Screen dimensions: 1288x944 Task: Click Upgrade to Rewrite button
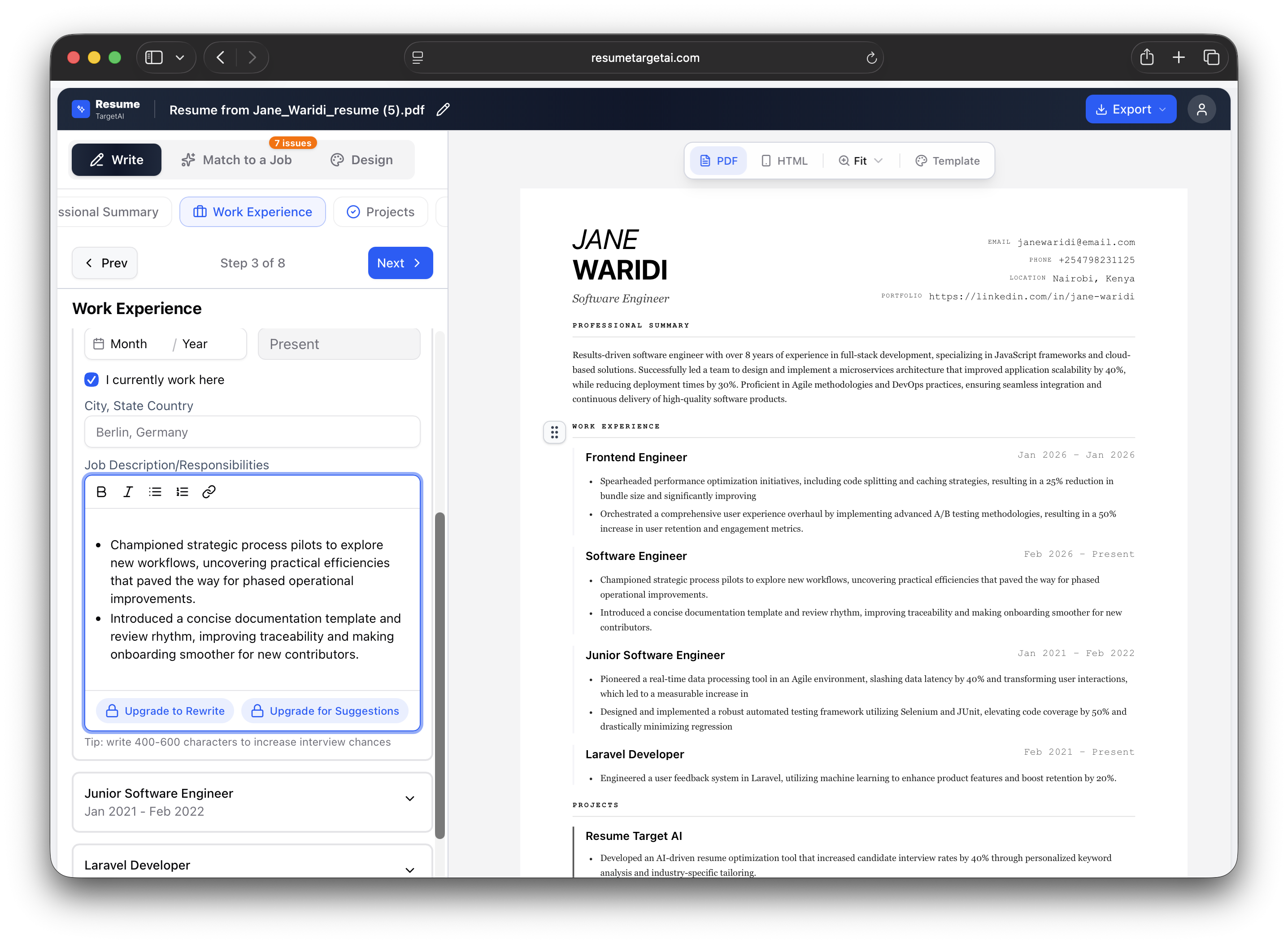click(165, 711)
